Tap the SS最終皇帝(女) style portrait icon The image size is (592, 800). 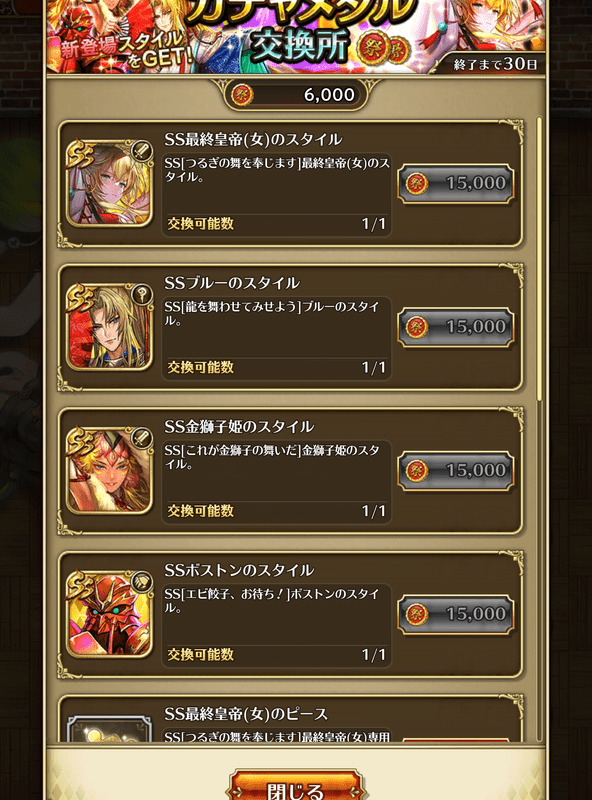[x=109, y=184]
